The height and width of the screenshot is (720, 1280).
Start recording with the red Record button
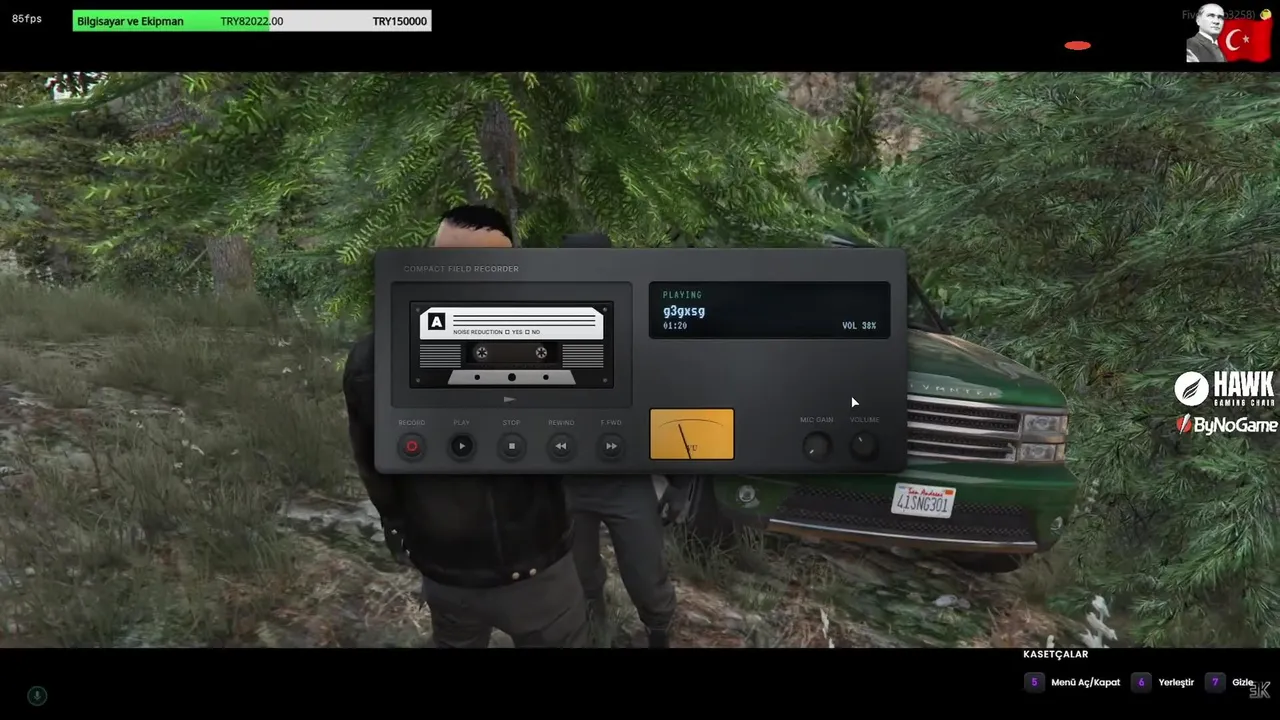[x=411, y=447]
